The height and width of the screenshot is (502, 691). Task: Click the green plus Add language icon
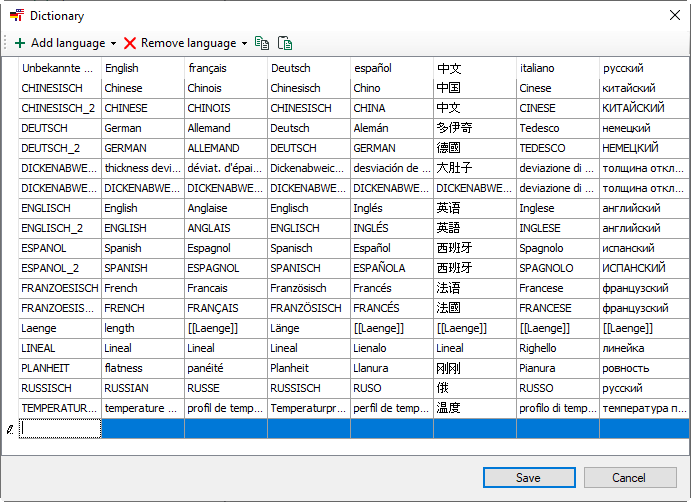coord(20,43)
